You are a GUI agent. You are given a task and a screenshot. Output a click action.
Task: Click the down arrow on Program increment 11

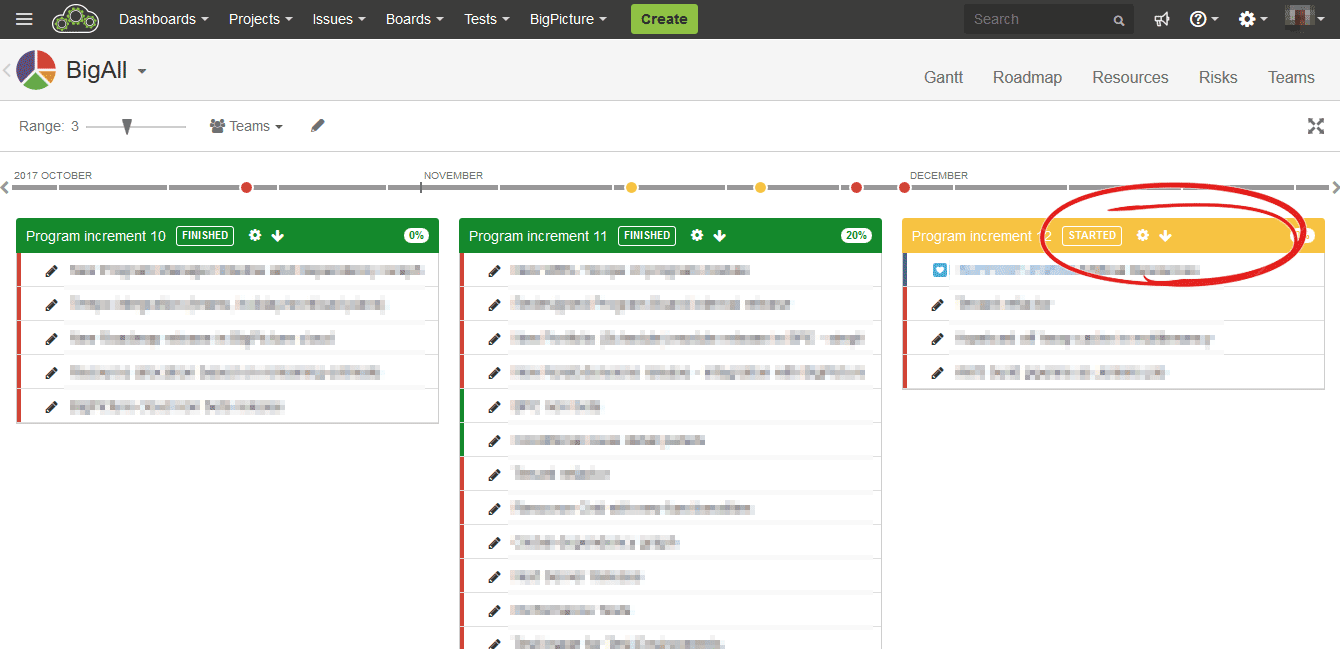720,236
